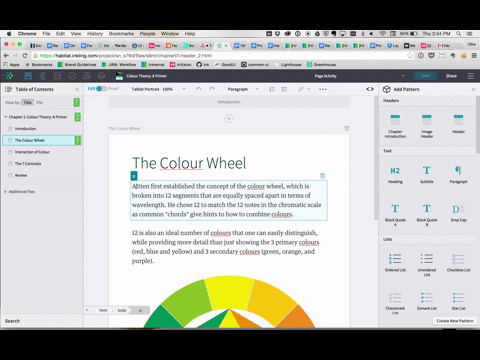The width and height of the screenshot is (480, 360).
Task: Open the three-dots more options menu
Action: [323, 89]
